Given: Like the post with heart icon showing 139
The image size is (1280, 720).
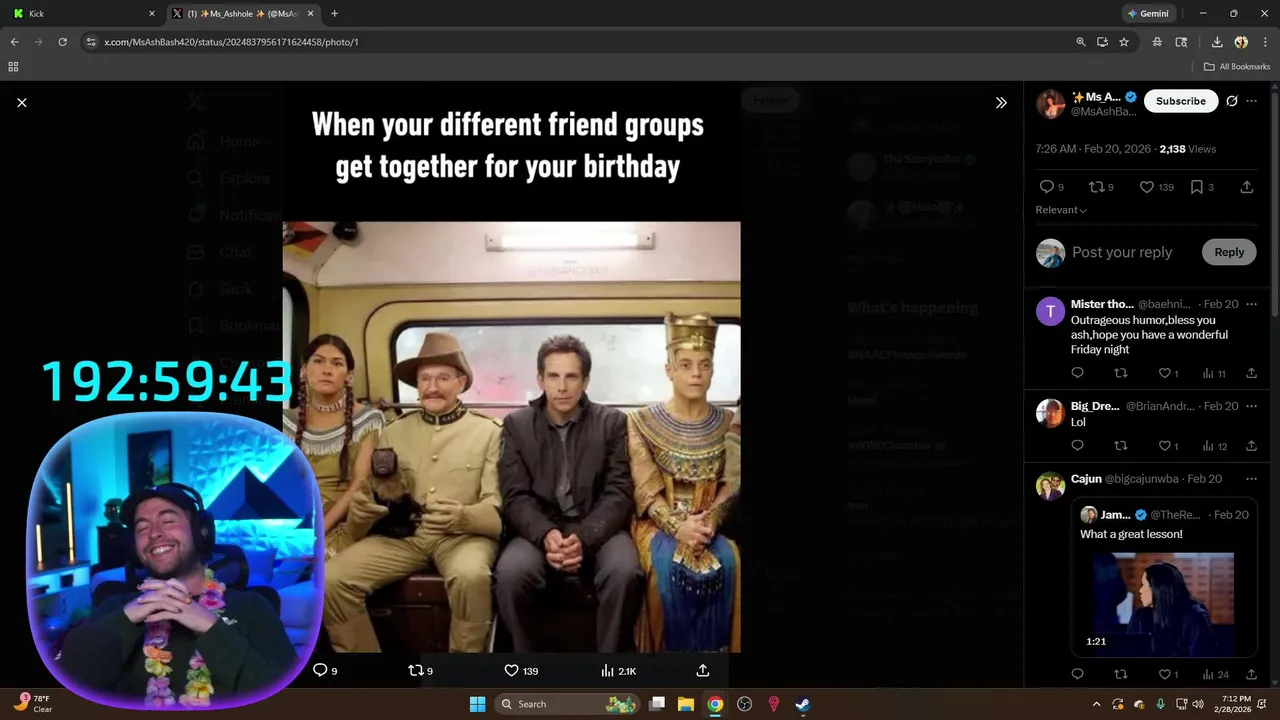Looking at the screenshot, I should pyautogui.click(x=1157, y=187).
